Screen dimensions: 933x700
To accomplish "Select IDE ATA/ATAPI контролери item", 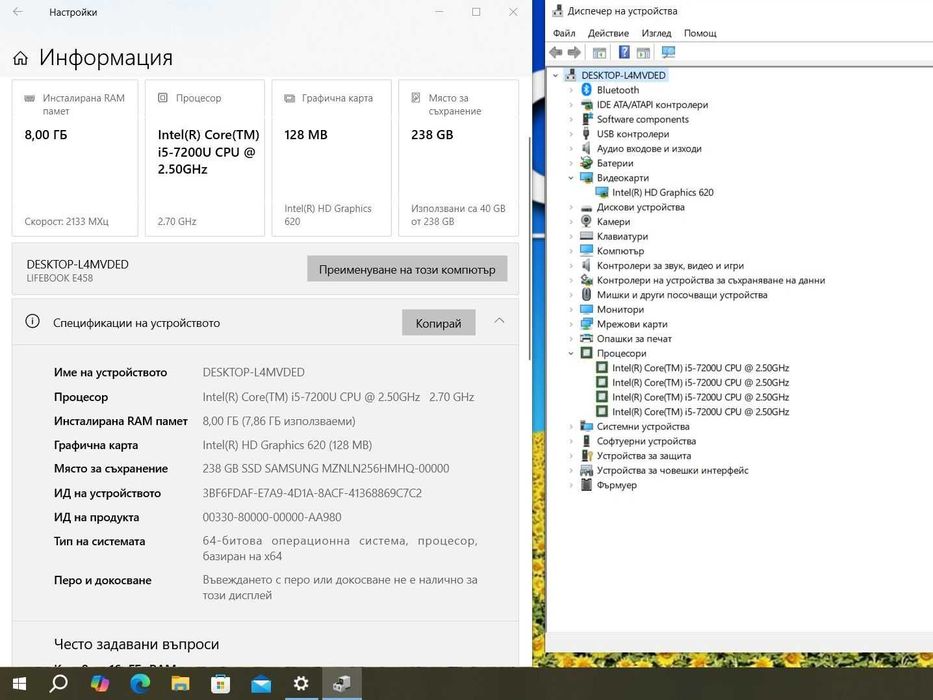I will pyautogui.click(x=652, y=105).
